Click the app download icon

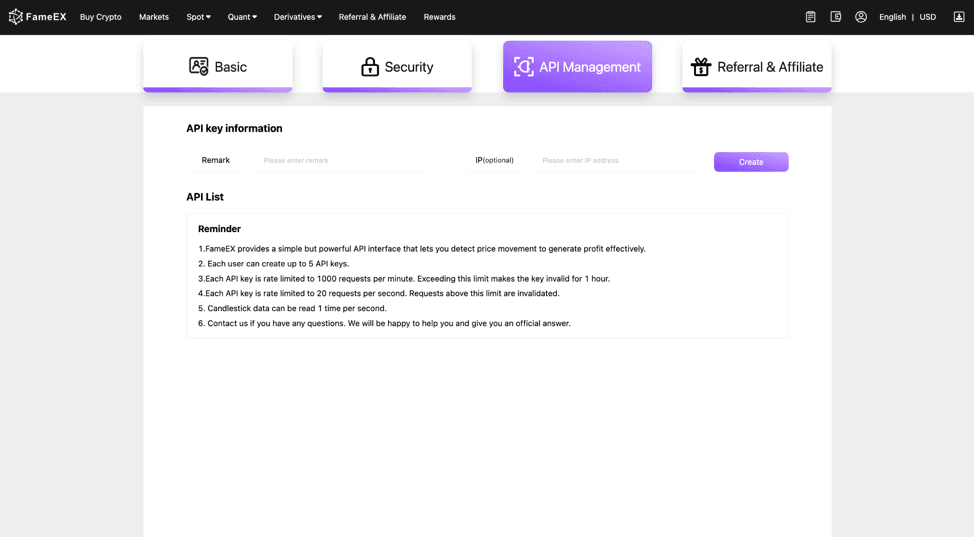(959, 17)
